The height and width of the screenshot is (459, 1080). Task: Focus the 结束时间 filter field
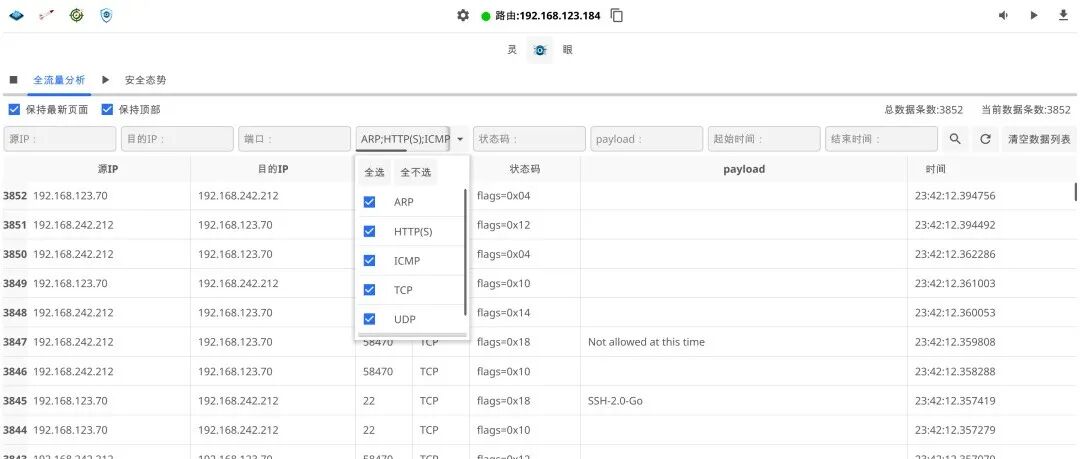coord(882,139)
